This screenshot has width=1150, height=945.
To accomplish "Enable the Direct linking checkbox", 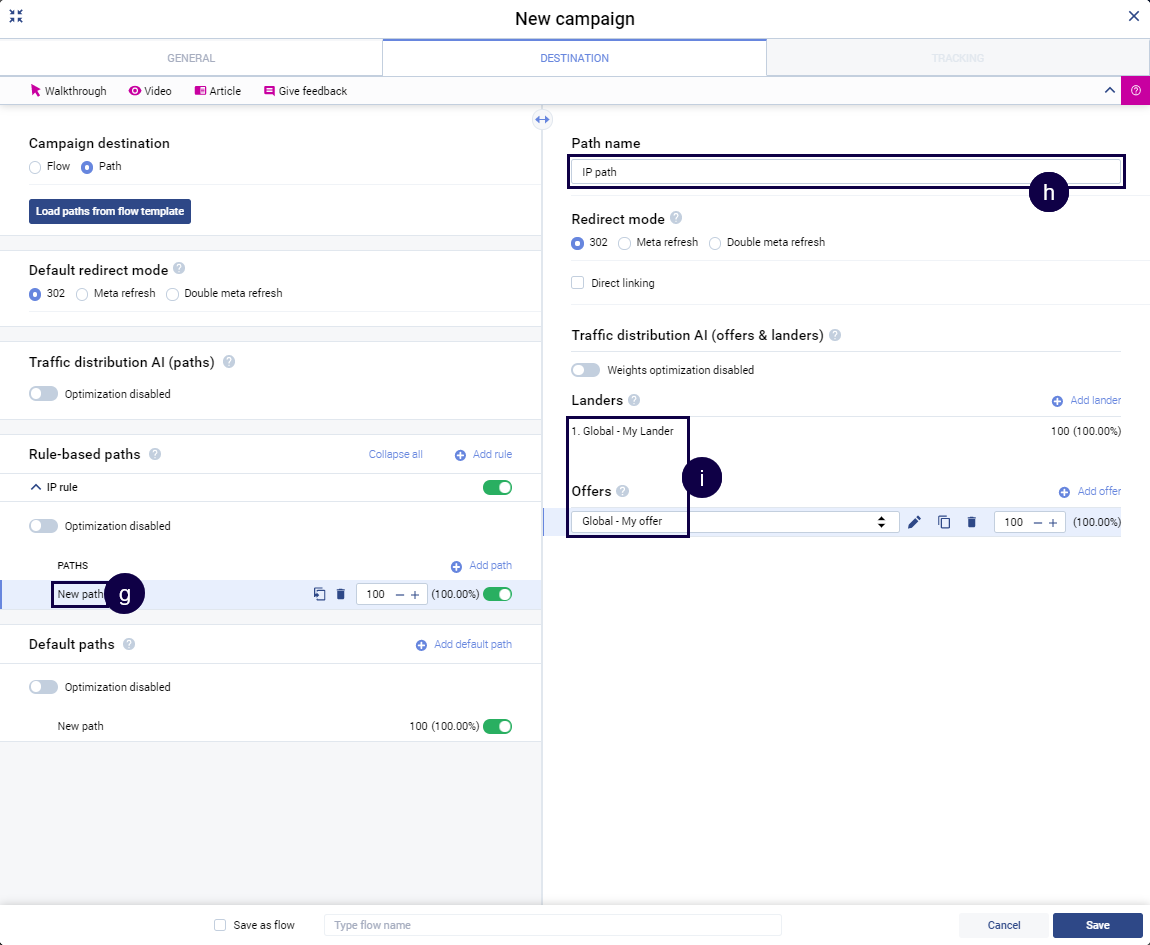I will point(578,283).
